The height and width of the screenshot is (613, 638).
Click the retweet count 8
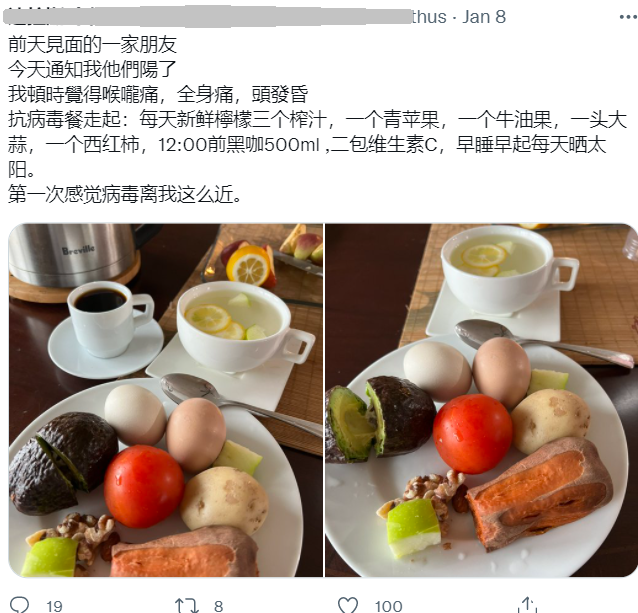(x=218, y=606)
